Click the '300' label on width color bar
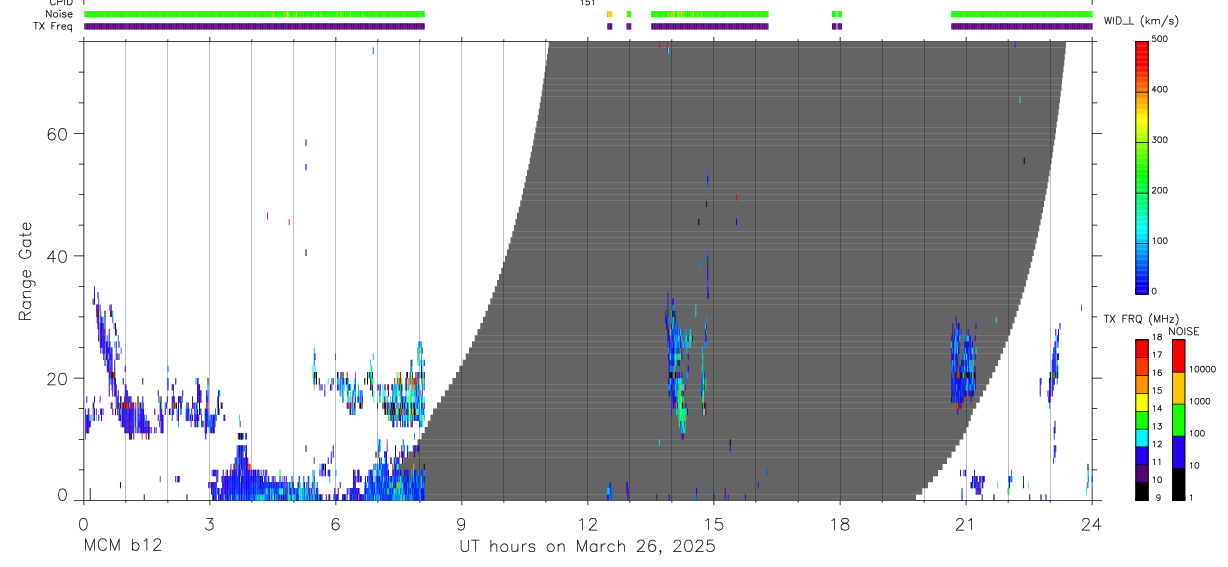The height and width of the screenshot is (567, 1228). (x=1161, y=140)
